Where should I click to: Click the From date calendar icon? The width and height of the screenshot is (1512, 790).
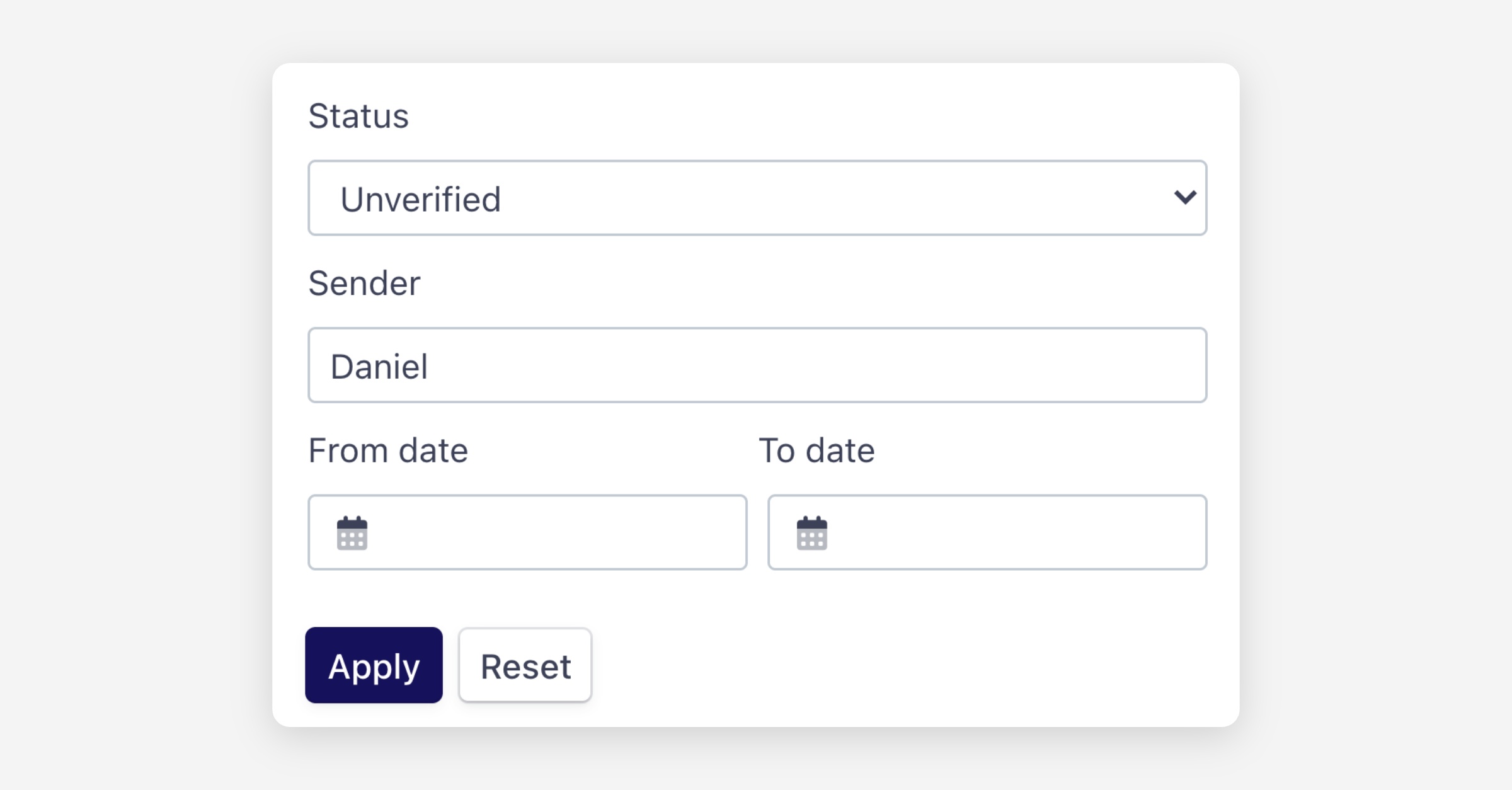pos(352,533)
